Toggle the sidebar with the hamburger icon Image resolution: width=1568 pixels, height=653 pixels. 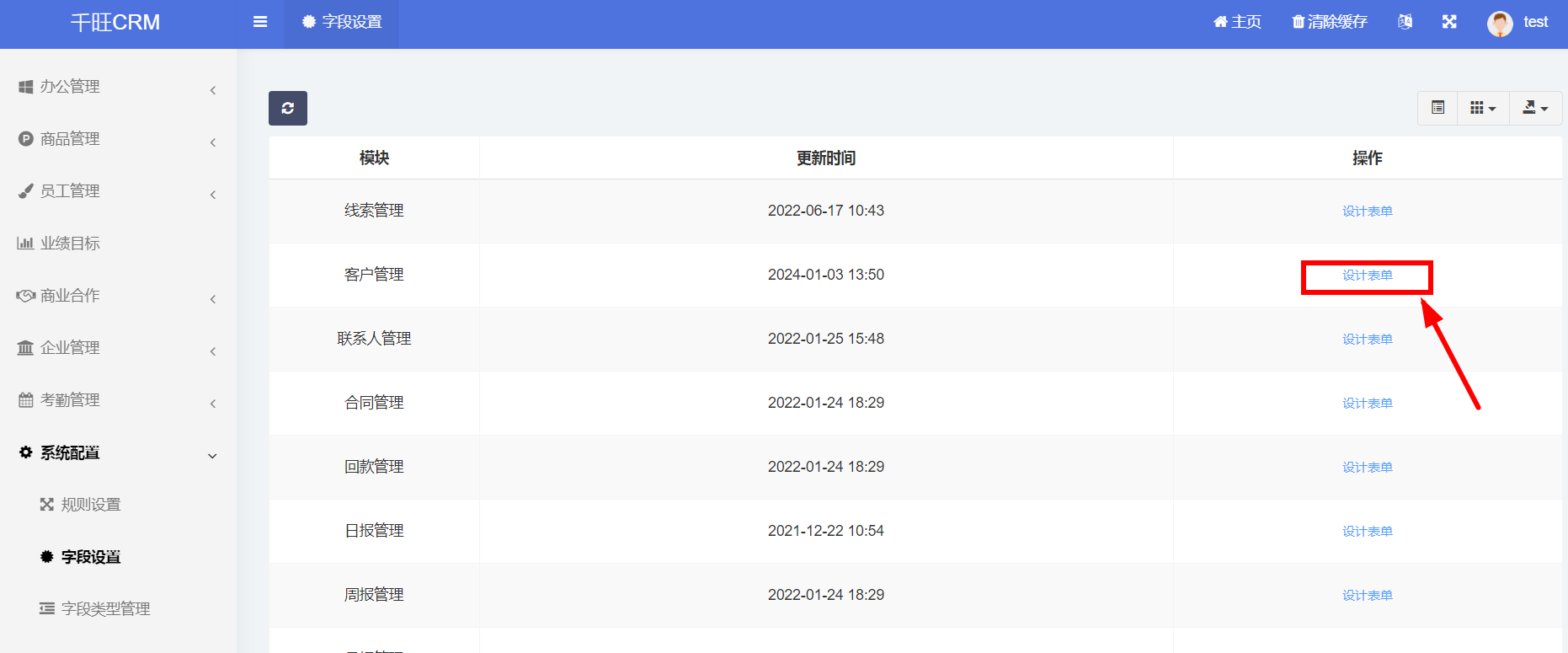(x=260, y=22)
